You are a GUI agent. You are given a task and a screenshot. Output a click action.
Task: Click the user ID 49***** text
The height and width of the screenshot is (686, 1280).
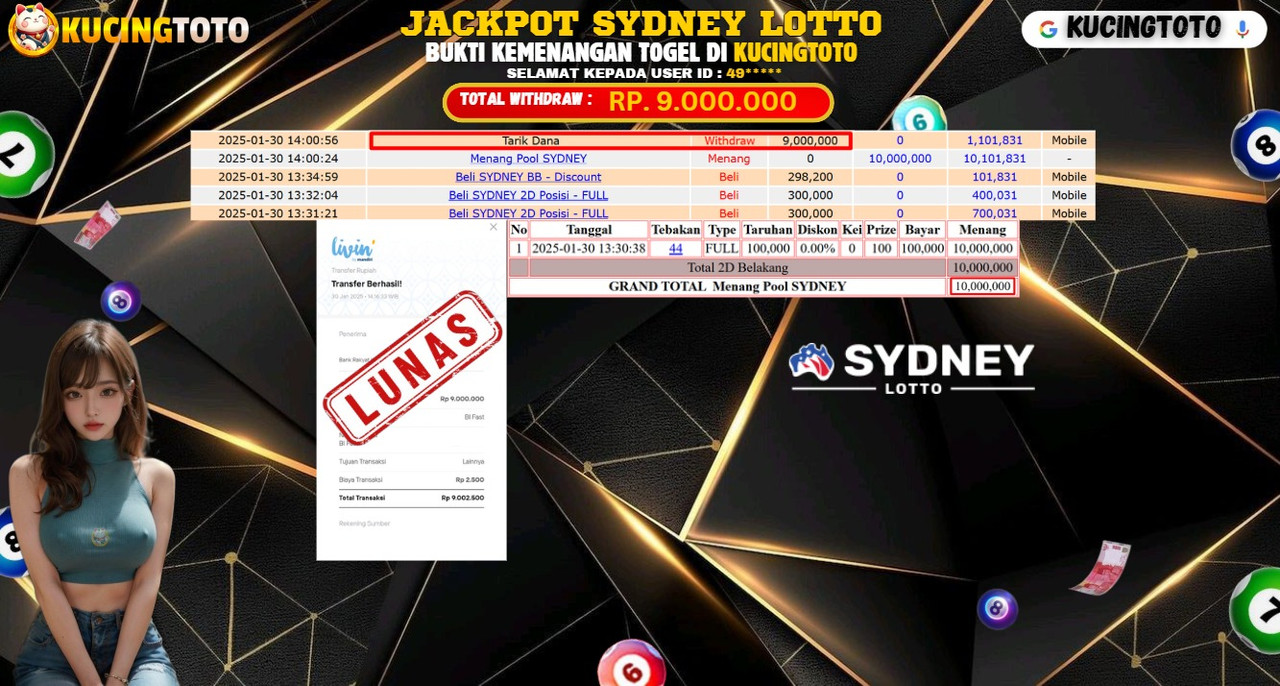[x=754, y=73]
